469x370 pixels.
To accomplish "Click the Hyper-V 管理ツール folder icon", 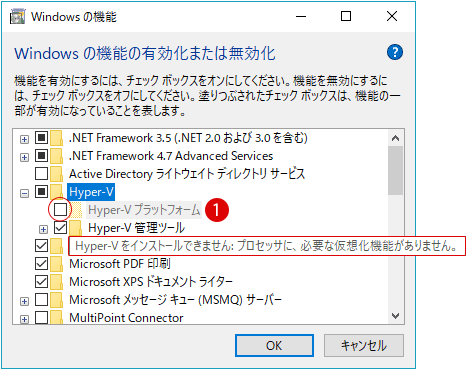I will pyautogui.click(x=76, y=228).
